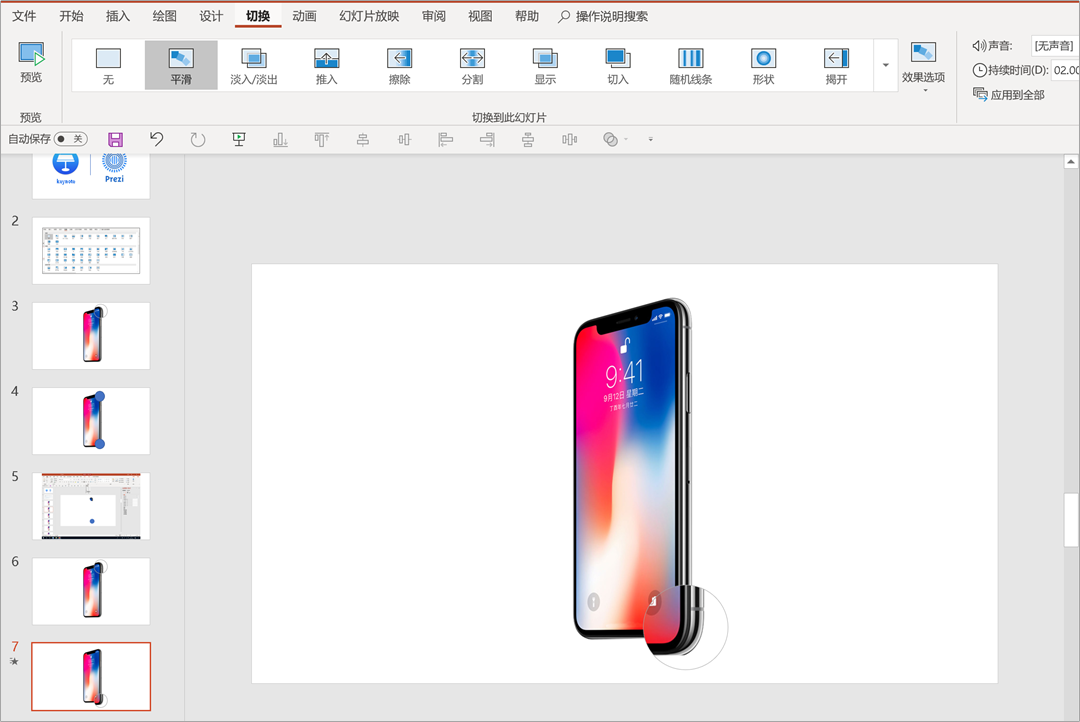Click the purple save icon
Viewport: 1080px width, 722px height.
tap(115, 140)
